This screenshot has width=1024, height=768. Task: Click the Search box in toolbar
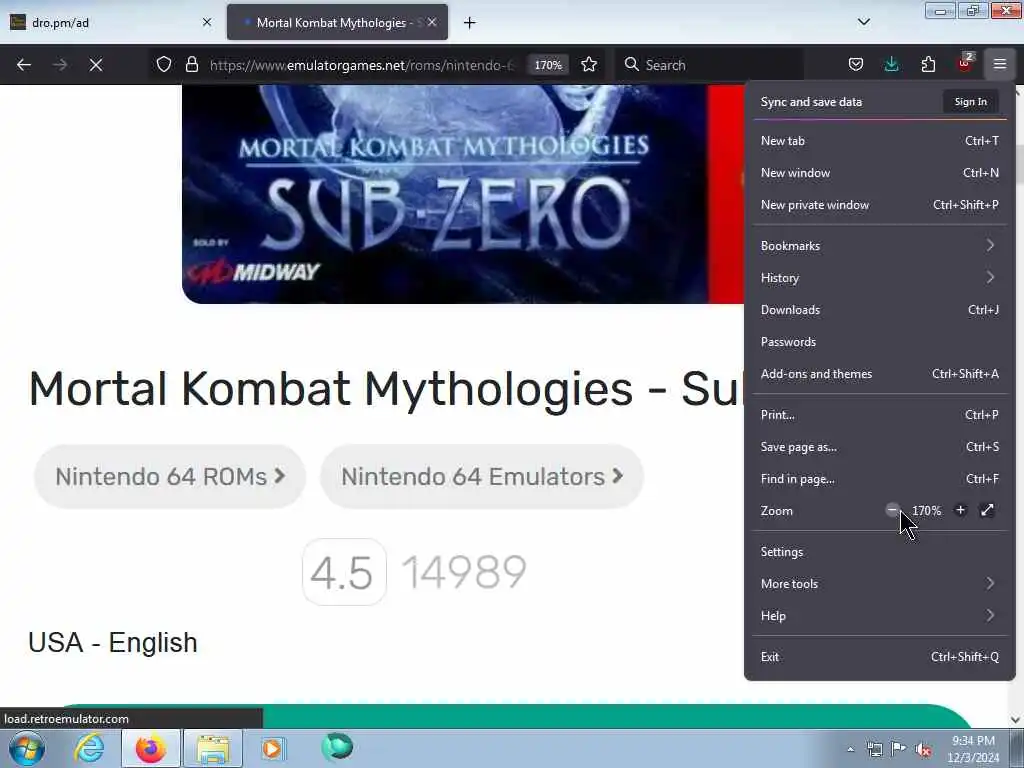click(709, 65)
